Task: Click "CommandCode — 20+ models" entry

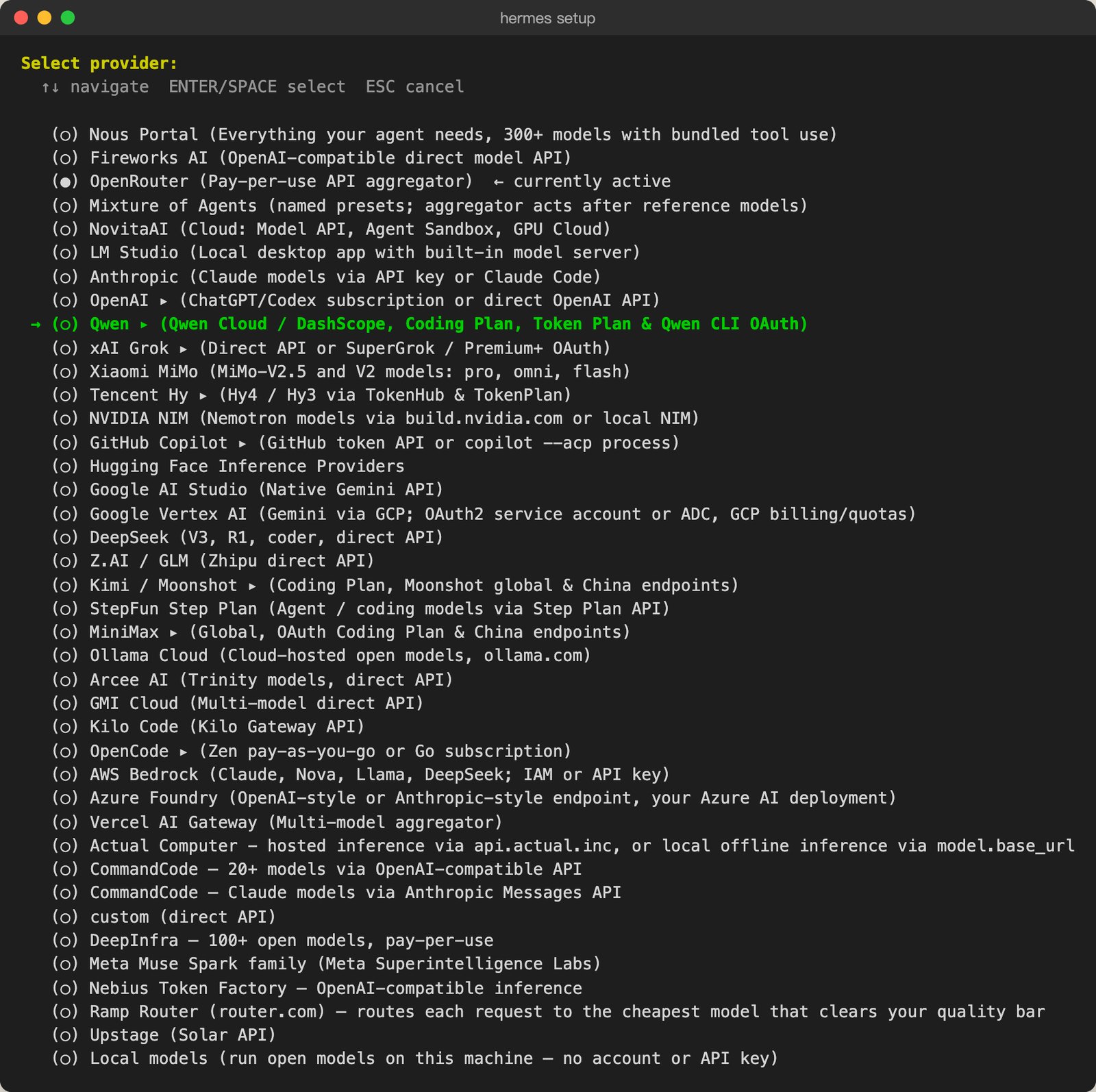Action: (x=317, y=869)
